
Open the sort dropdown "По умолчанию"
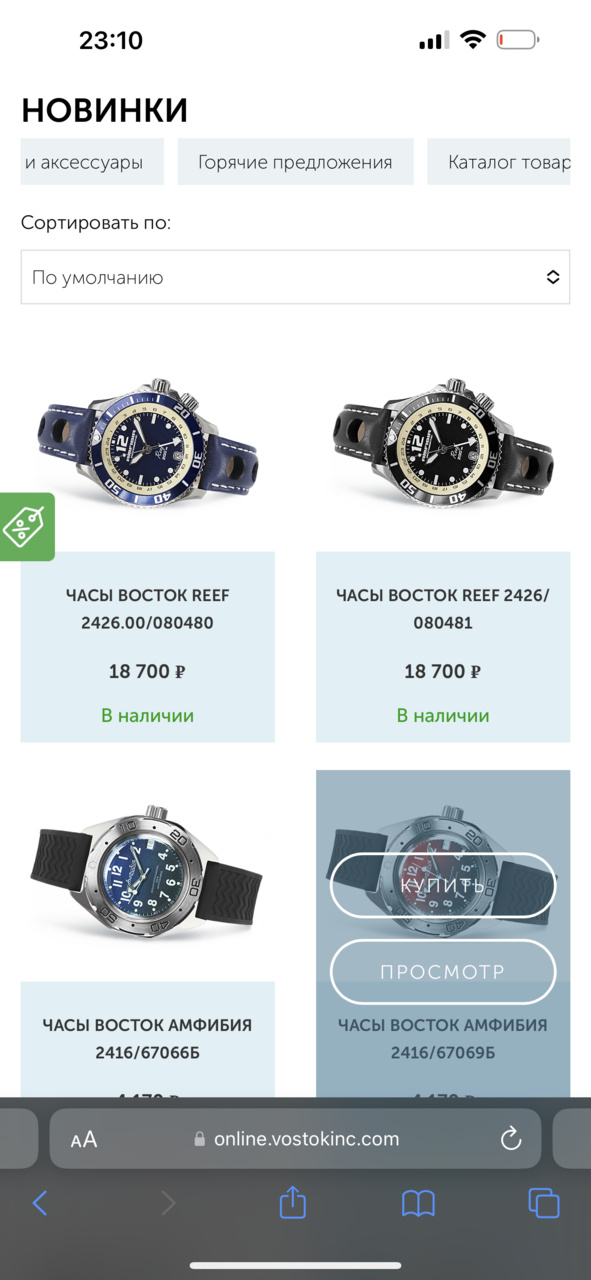295,277
